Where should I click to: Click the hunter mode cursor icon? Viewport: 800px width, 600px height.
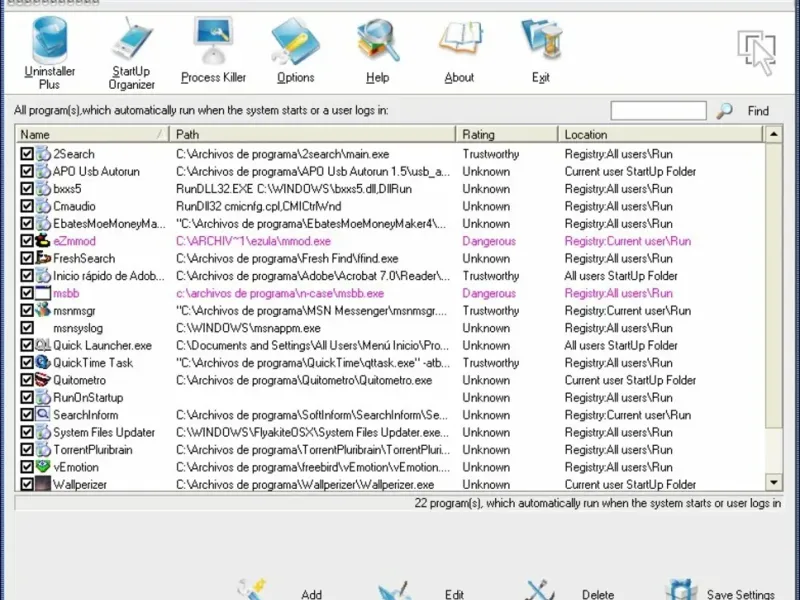tap(757, 52)
